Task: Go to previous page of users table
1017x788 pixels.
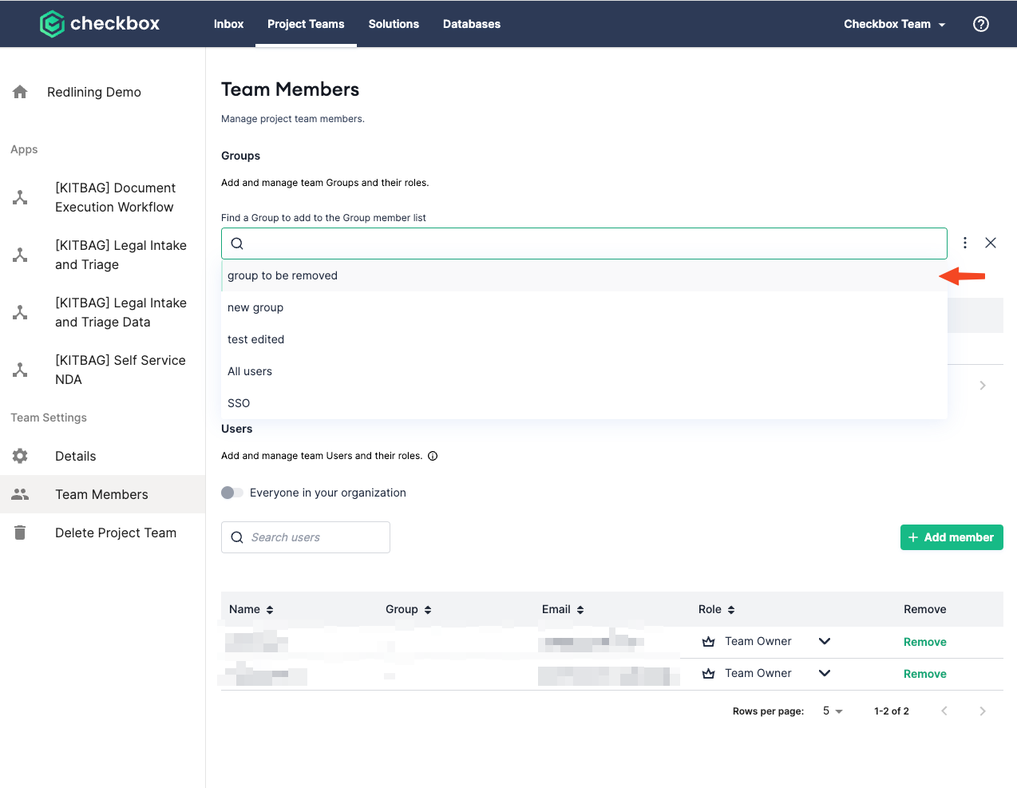Action: click(944, 711)
